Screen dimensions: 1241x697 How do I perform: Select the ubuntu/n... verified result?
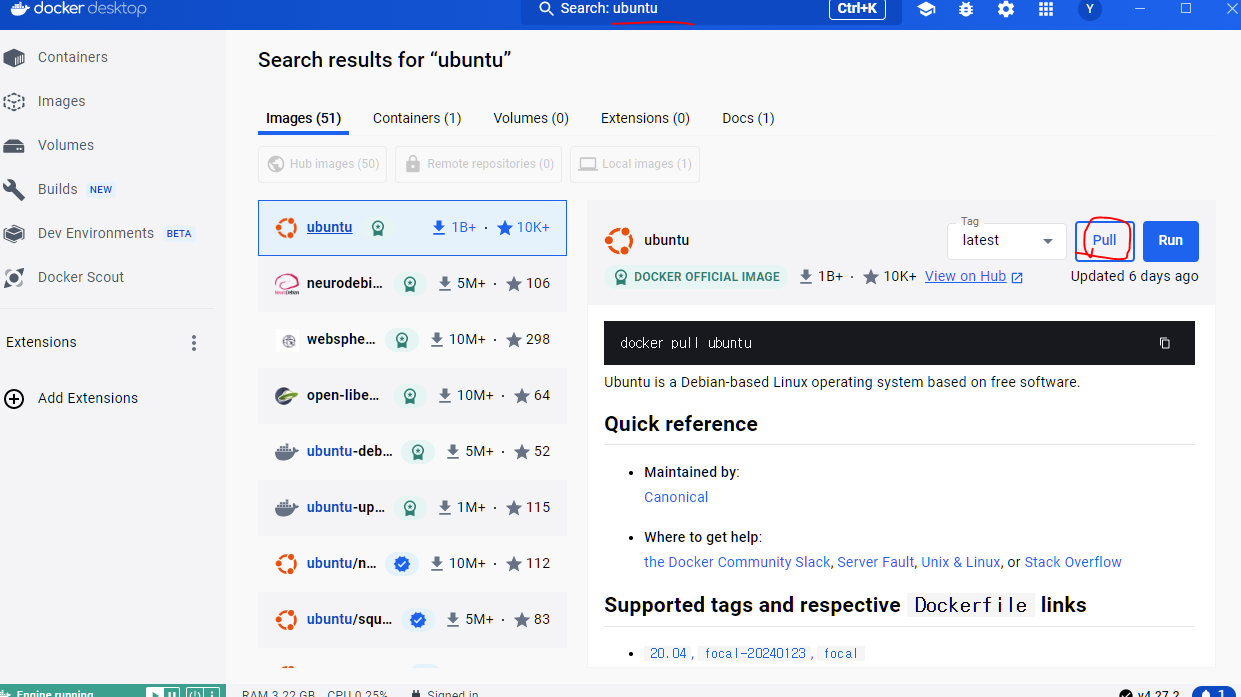pyautogui.click(x=412, y=564)
